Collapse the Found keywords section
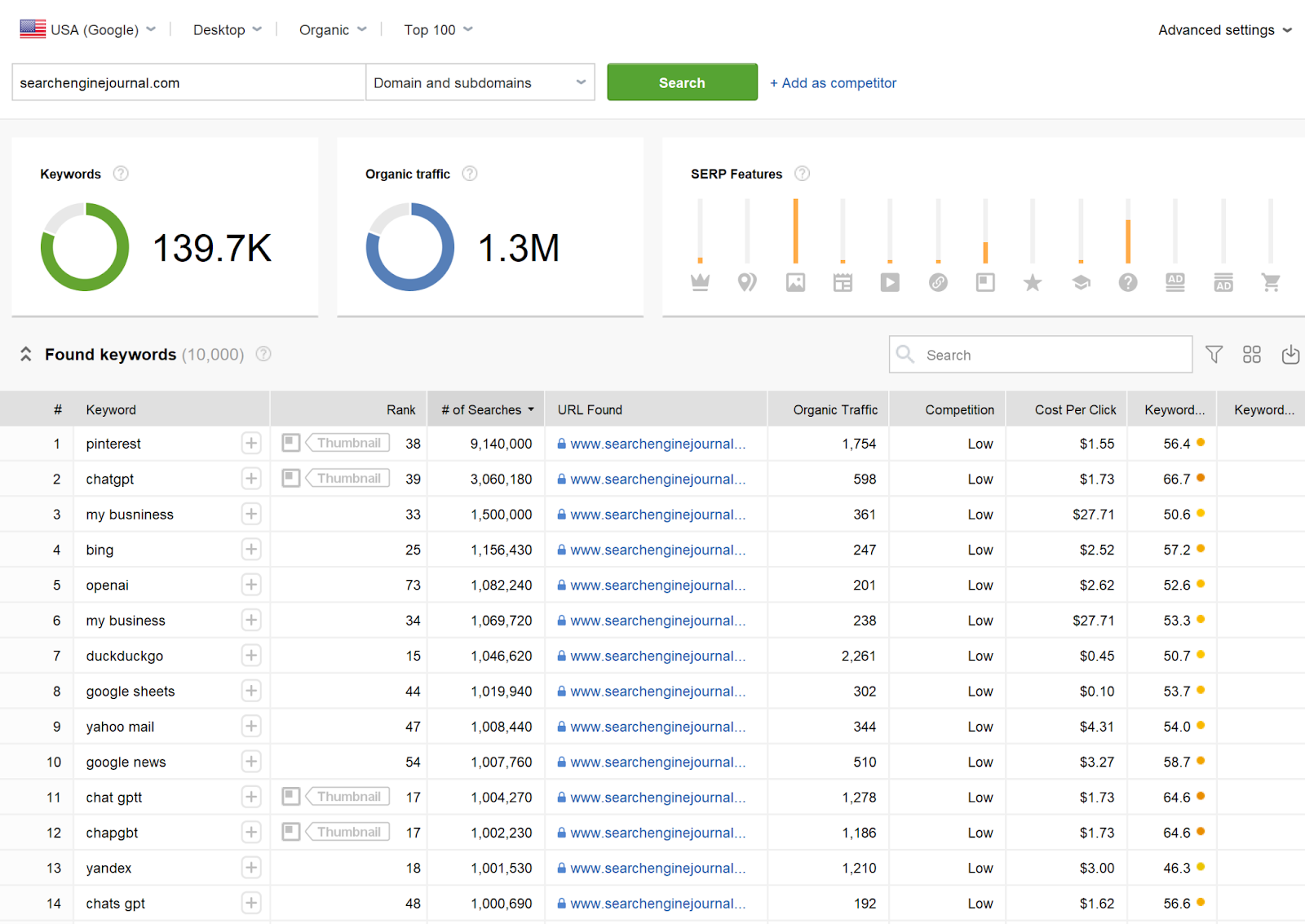Screen dimensions: 1305x924 pos(26,355)
